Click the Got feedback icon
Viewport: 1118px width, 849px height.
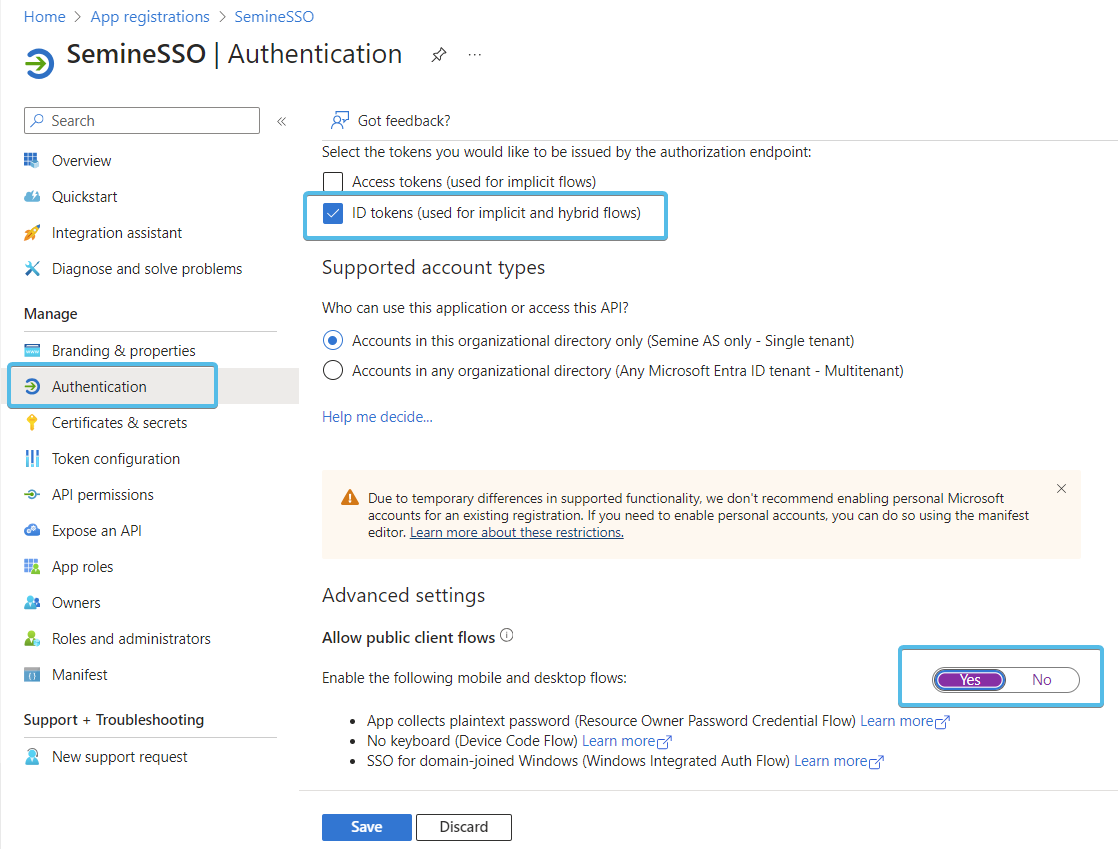pos(340,121)
